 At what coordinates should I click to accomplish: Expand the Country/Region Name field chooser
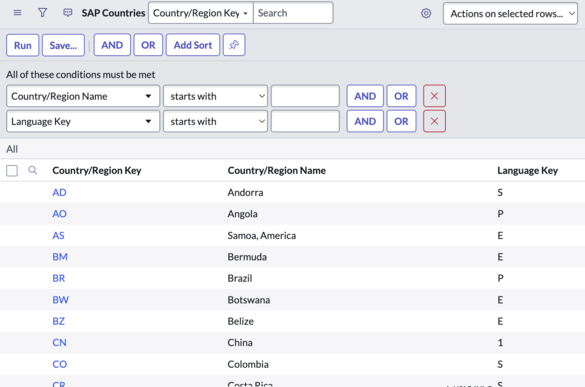click(x=83, y=96)
